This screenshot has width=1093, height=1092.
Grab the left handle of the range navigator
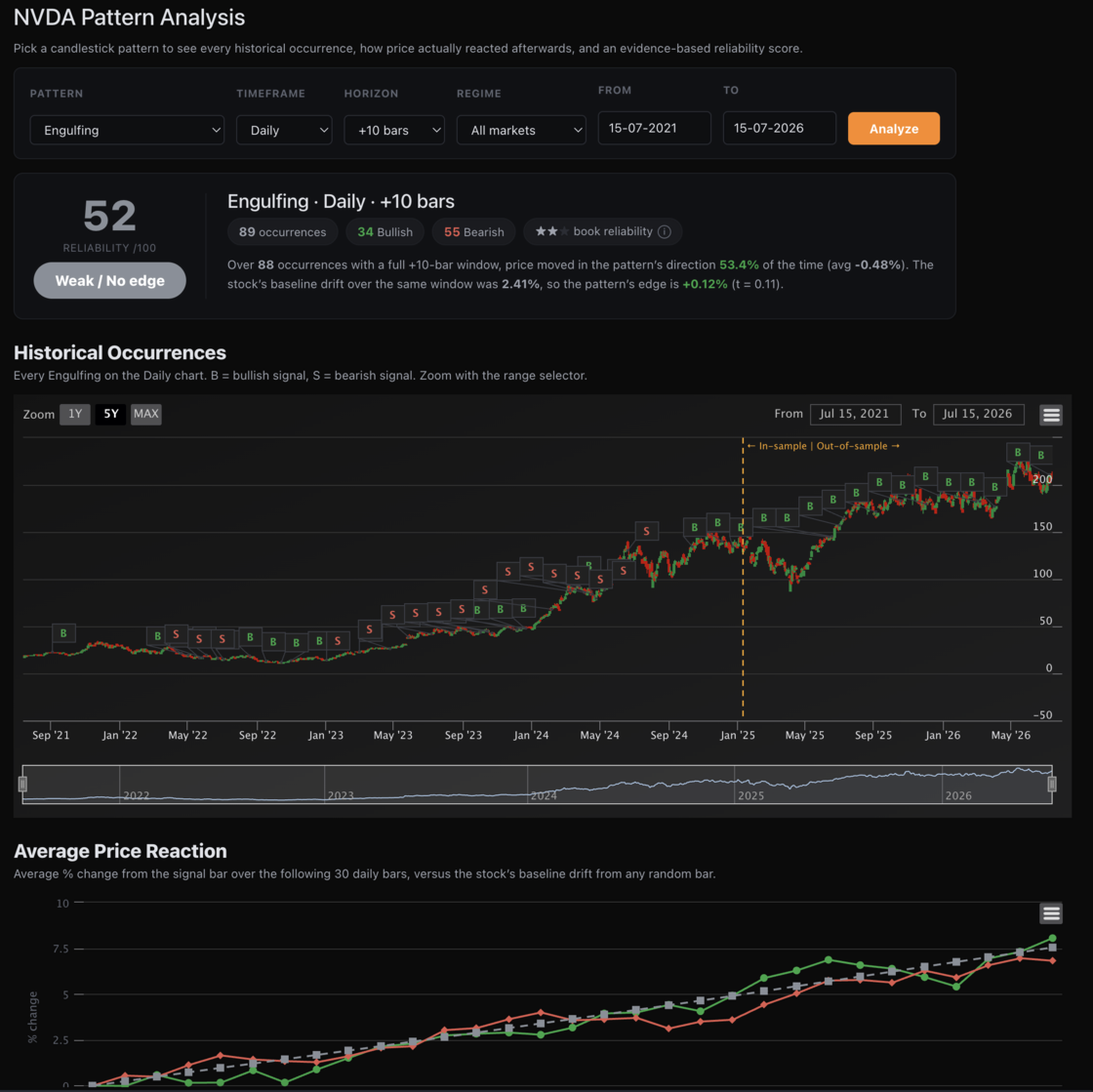coord(22,784)
